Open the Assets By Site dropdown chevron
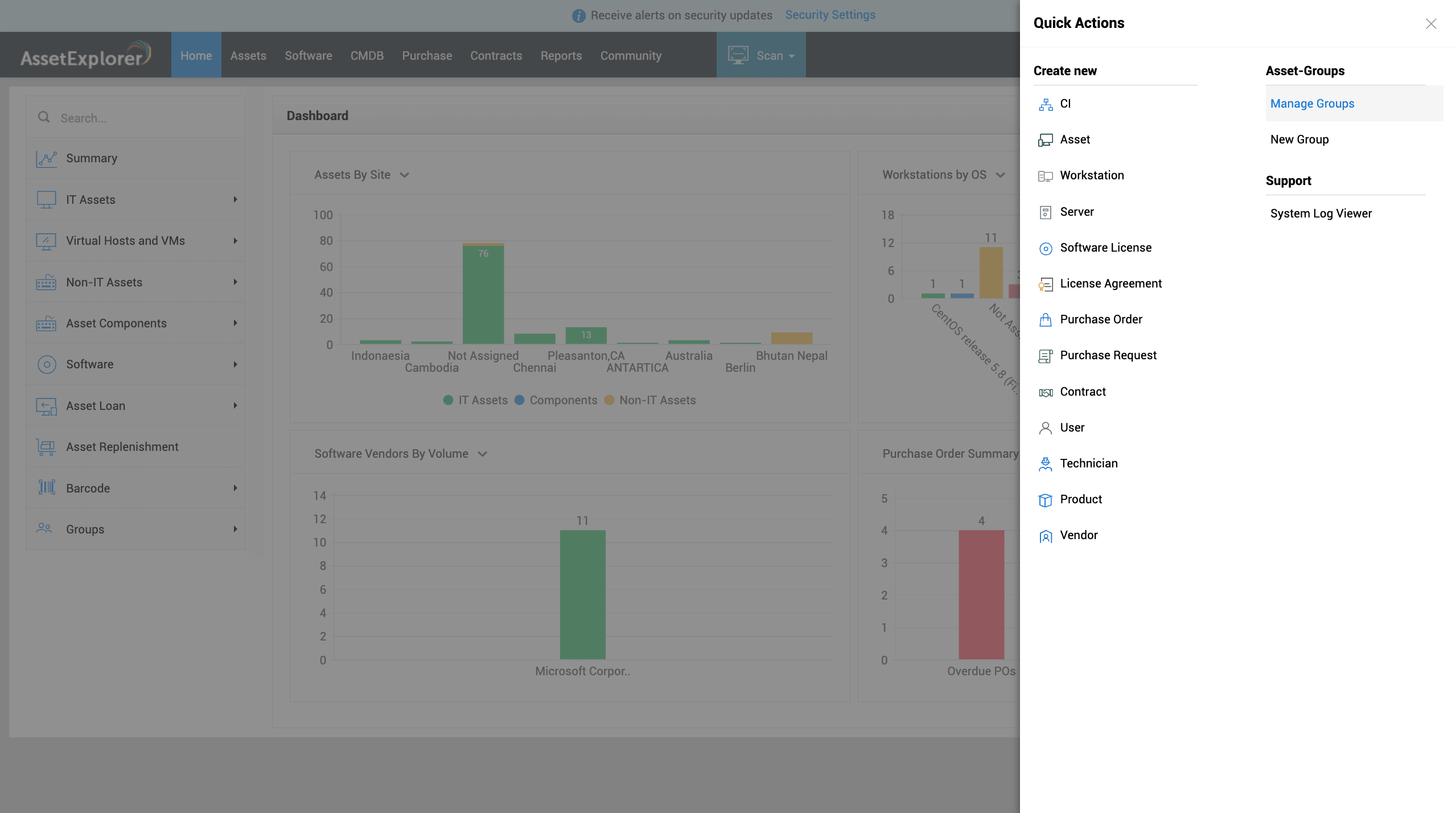Image resolution: width=1456 pixels, height=813 pixels. pyautogui.click(x=405, y=175)
